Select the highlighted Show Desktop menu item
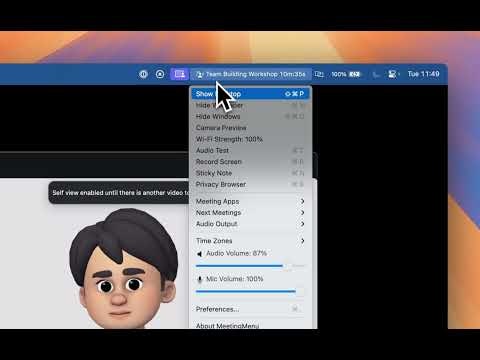 point(250,94)
